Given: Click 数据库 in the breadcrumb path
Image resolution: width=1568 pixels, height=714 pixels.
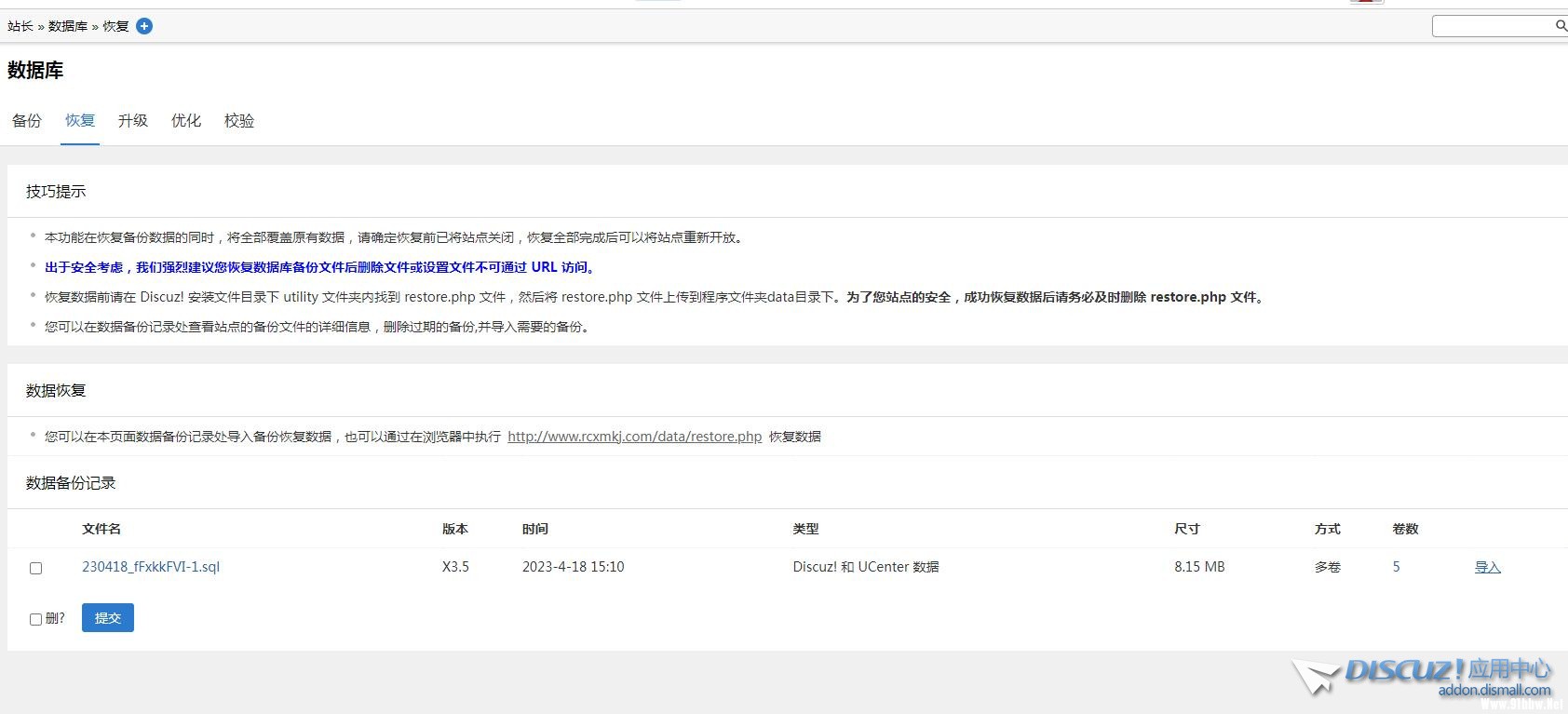Looking at the screenshot, I should pyautogui.click(x=68, y=26).
